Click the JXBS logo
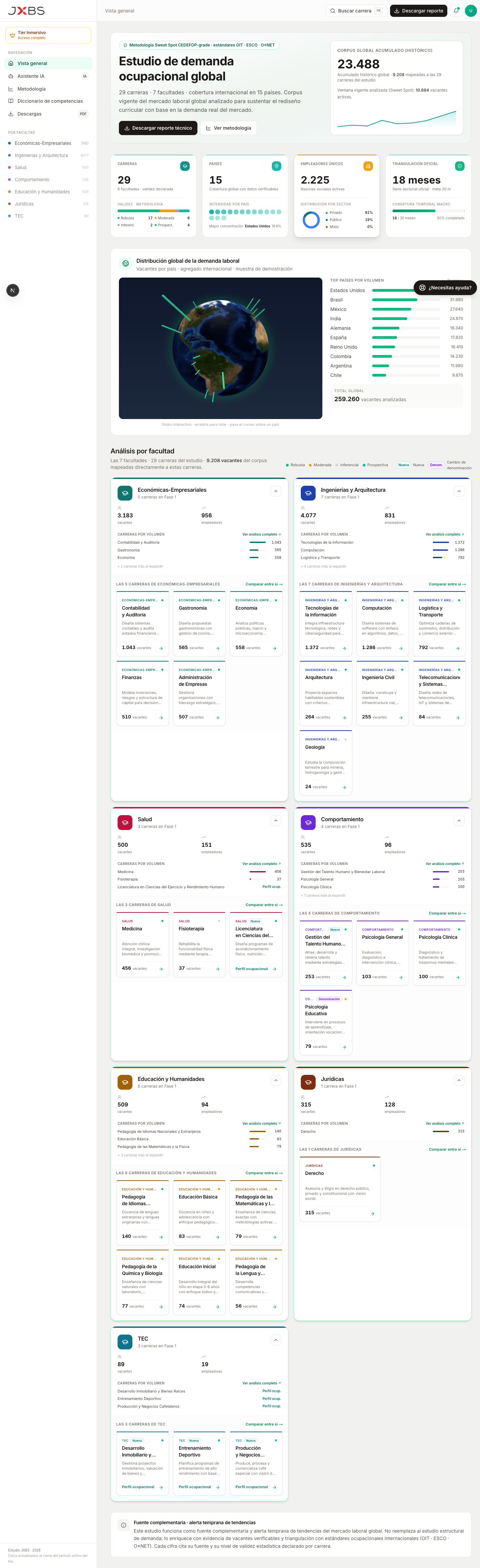 (x=26, y=11)
